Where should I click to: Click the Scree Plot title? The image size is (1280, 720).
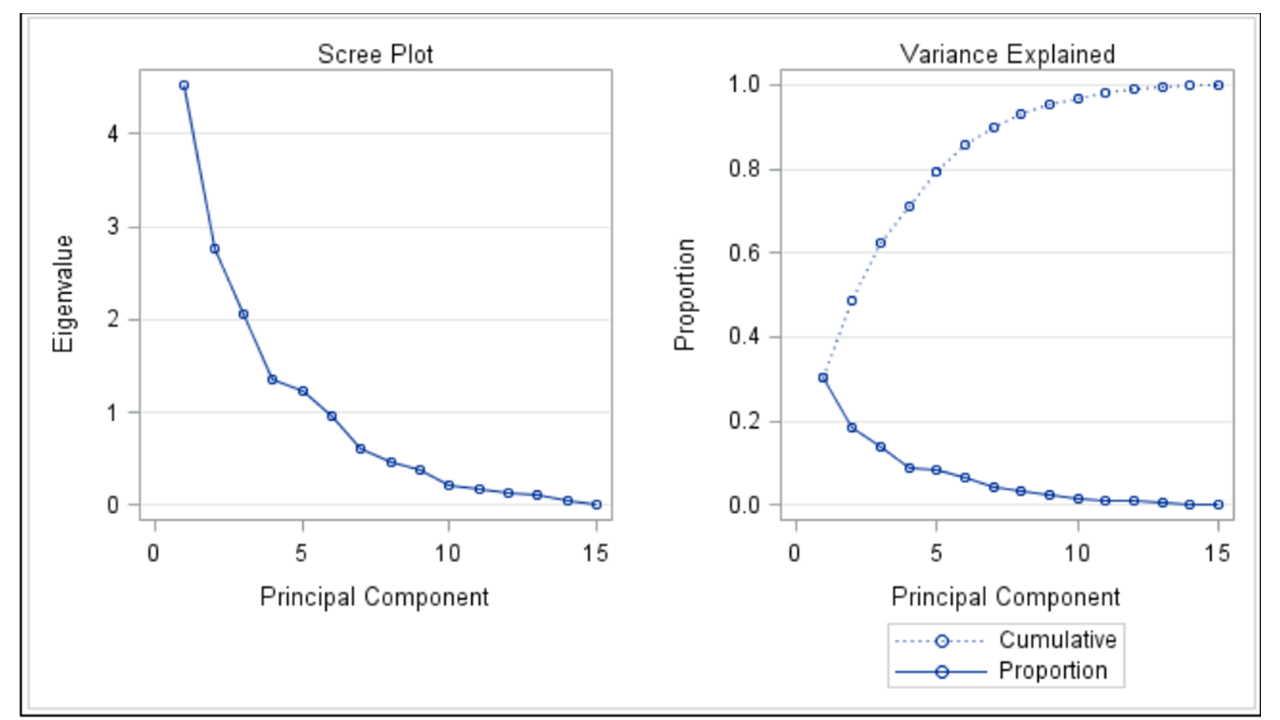pyautogui.click(x=376, y=54)
